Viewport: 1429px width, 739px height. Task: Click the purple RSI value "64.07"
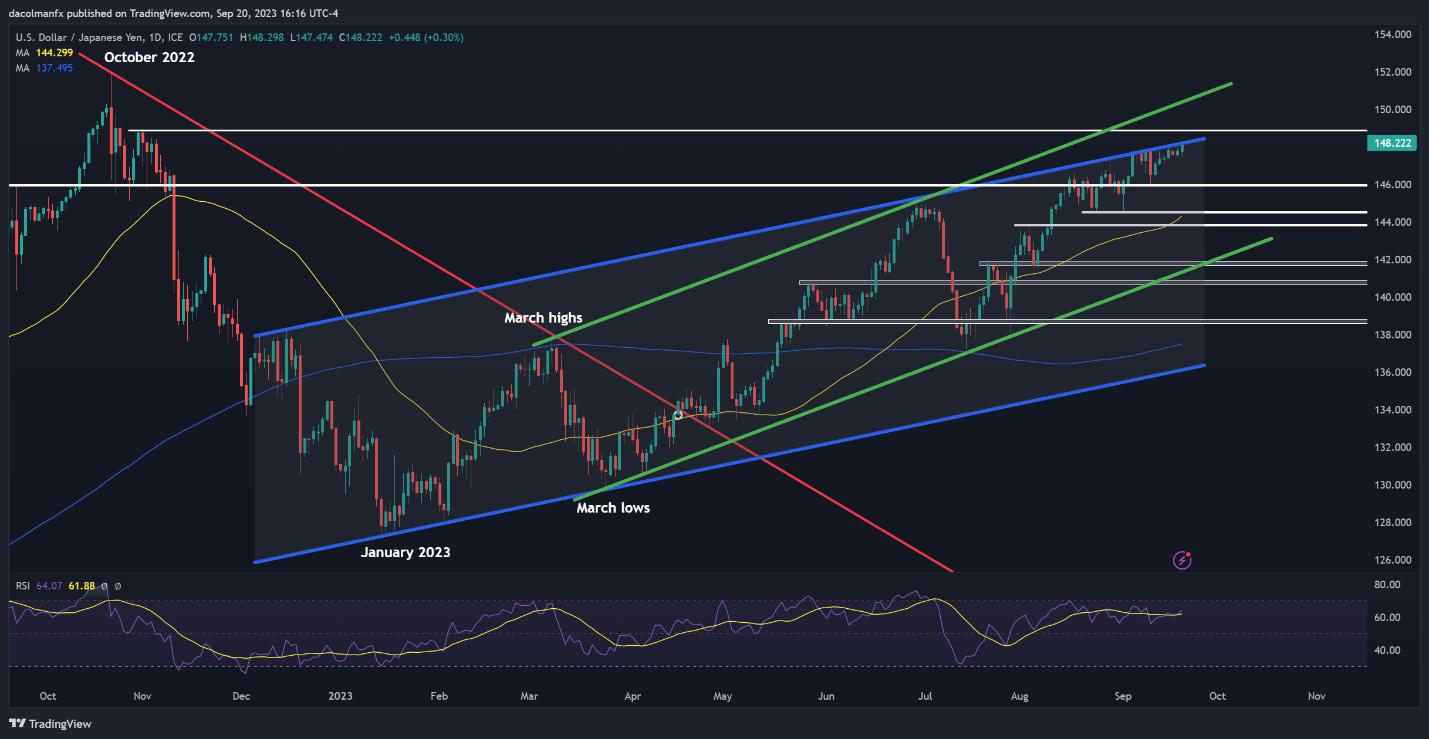click(49, 586)
